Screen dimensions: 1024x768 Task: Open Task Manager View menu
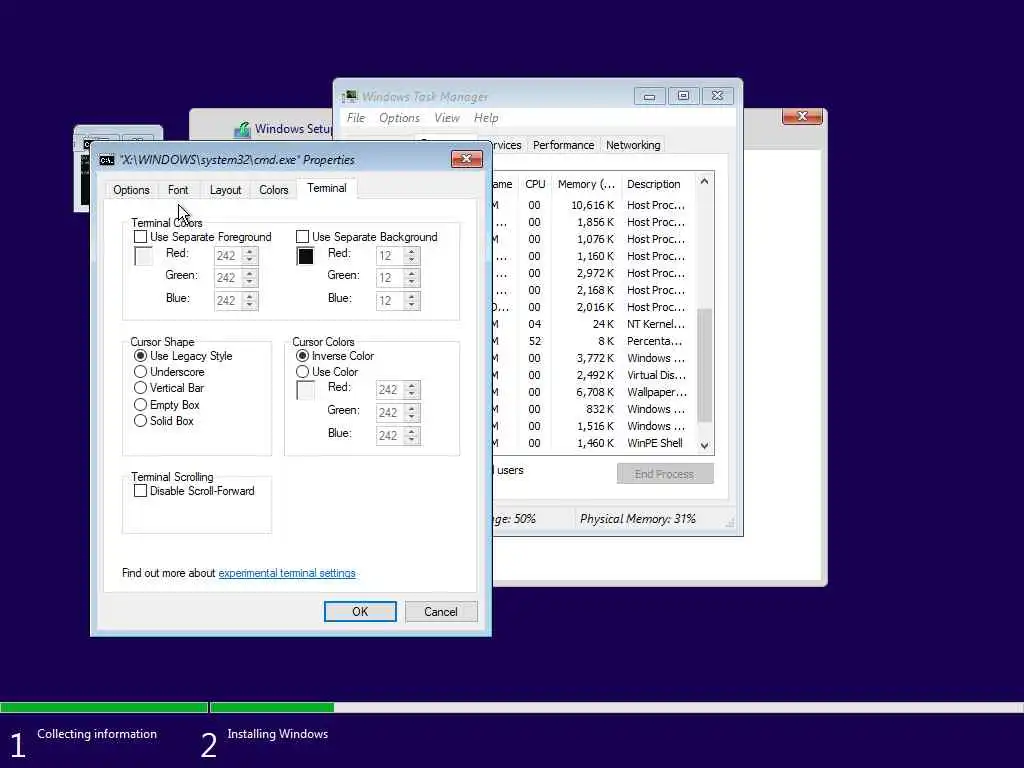click(447, 118)
